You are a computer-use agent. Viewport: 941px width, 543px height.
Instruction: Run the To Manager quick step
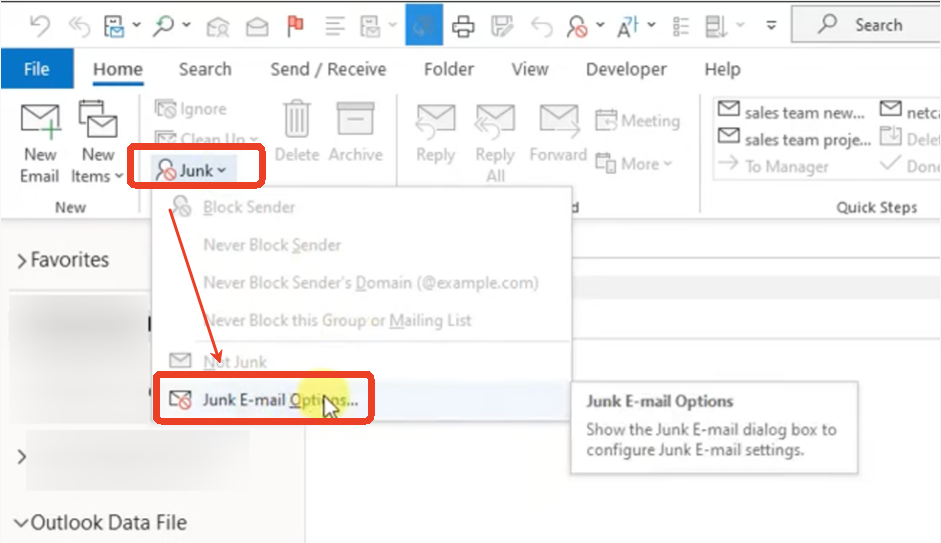773,166
